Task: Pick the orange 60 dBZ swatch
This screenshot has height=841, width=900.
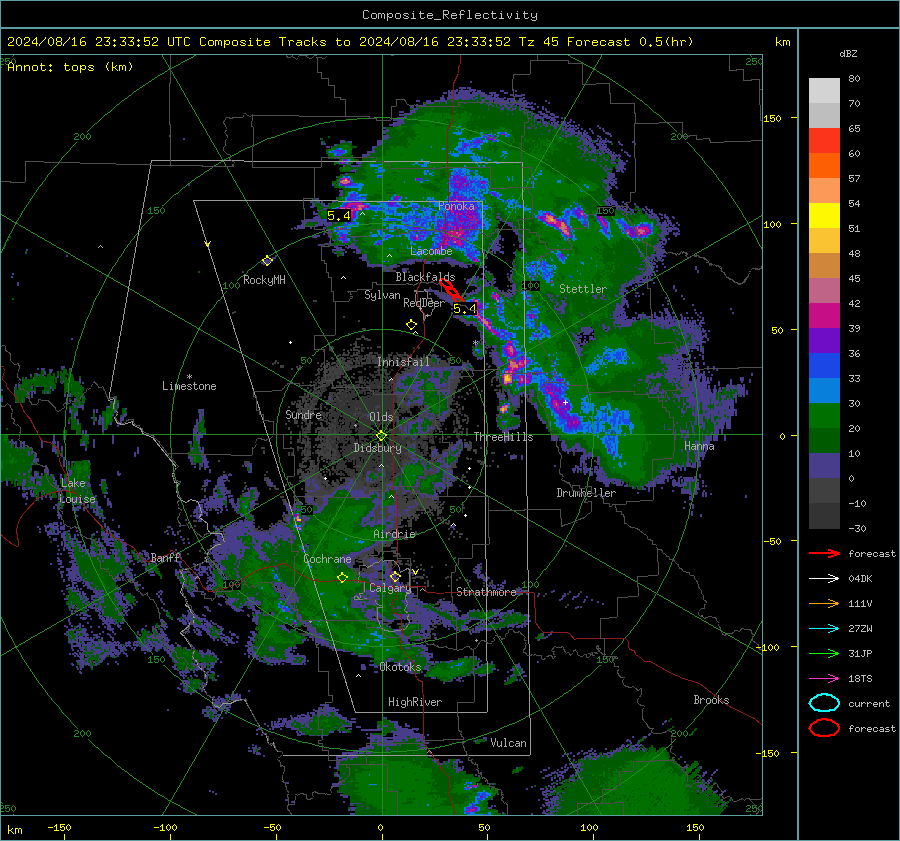Action: (x=824, y=165)
